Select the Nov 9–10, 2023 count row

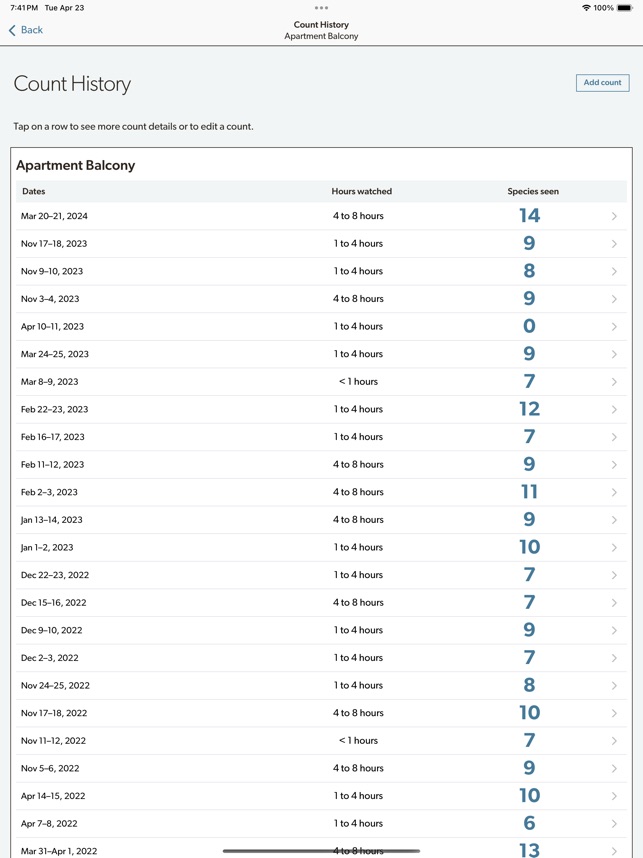[321, 271]
